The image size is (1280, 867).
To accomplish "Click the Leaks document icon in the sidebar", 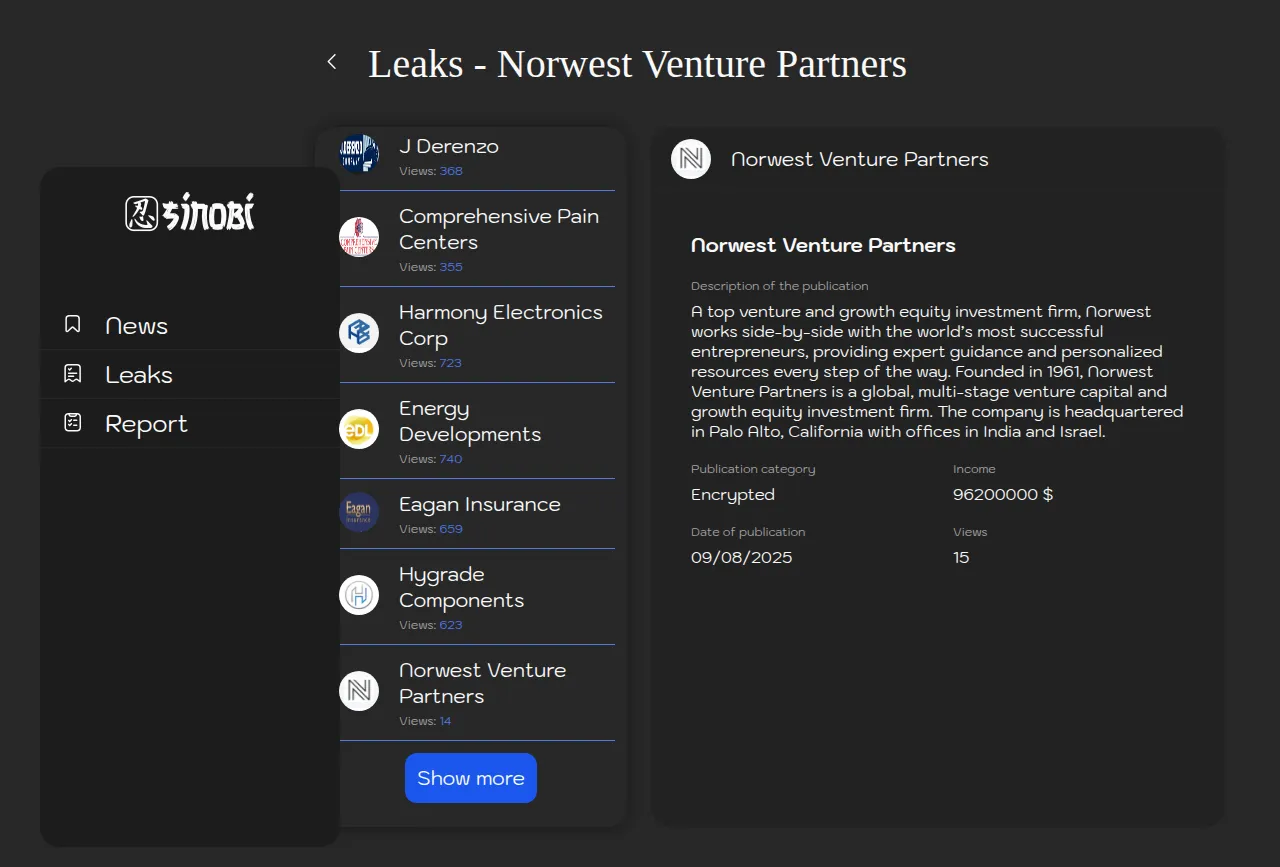I will pyautogui.click(x=73, y=374).
